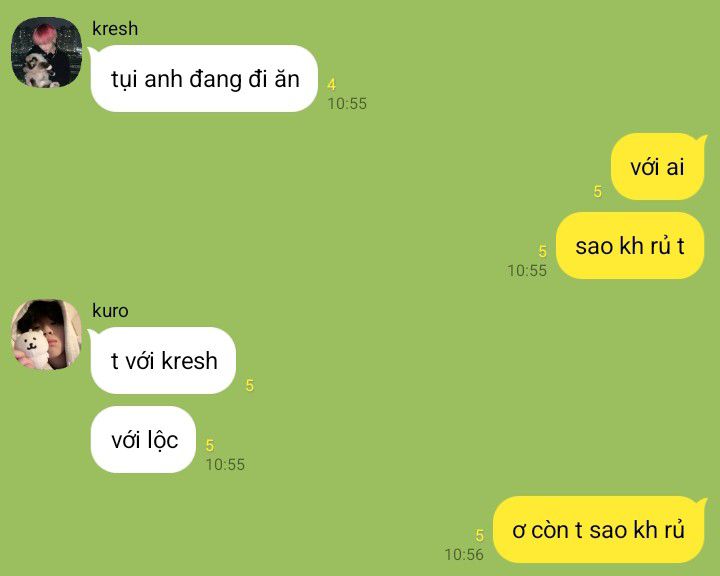This screenshot has width=720, height=576.
Task: Tap unread count 5 beside 'với lộc'
Action: click(x=210, y=445)
